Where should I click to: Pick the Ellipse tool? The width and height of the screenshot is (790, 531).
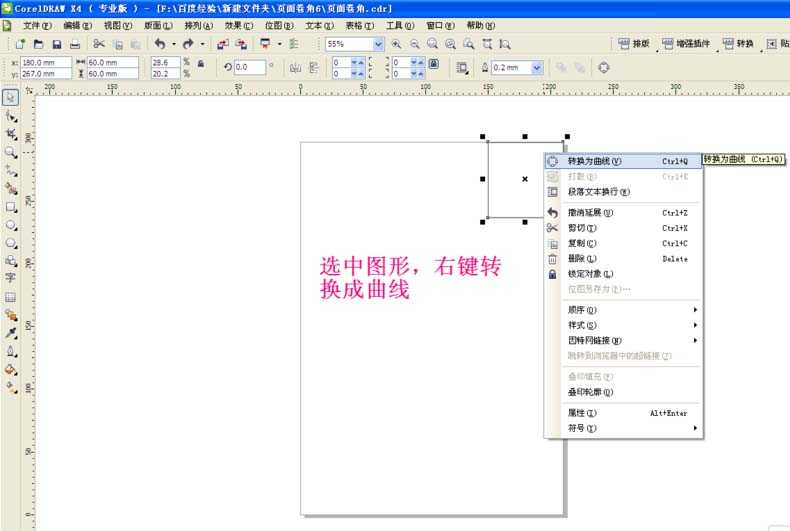tap(11, 225)
